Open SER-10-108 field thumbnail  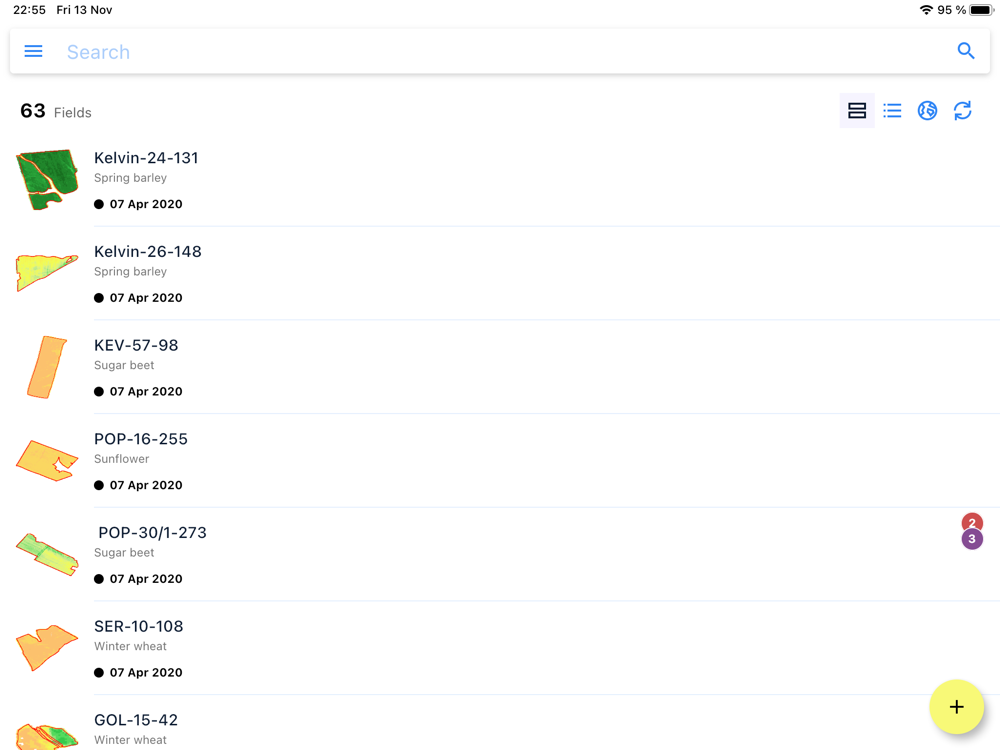[47, 647]
